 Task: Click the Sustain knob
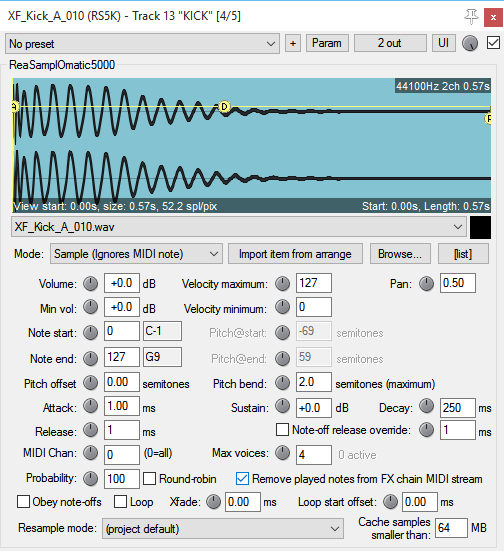(282, 406)
